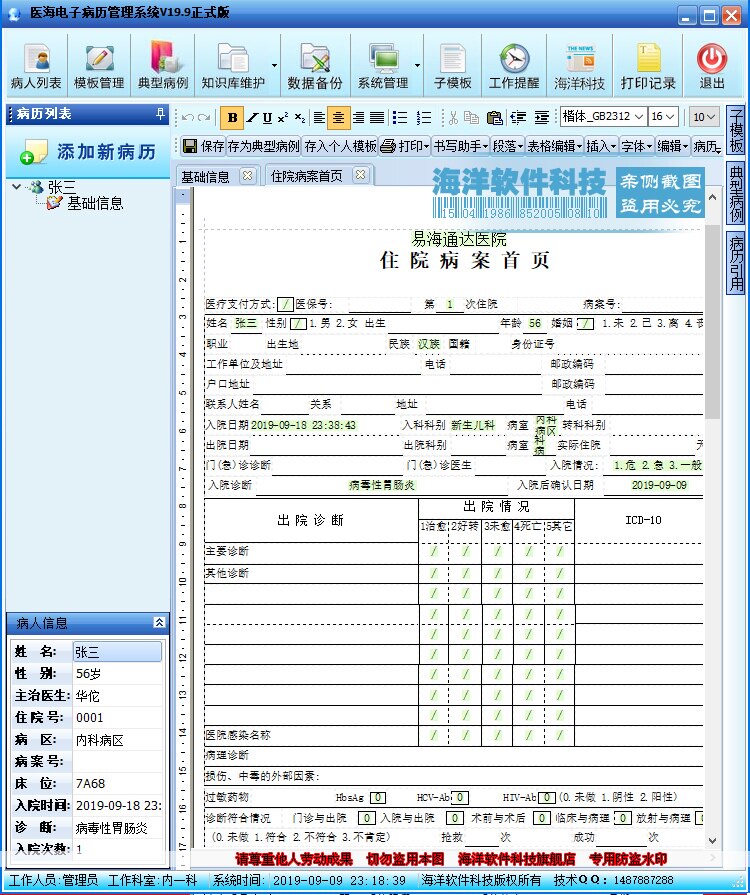The height and width of the screenshot is (895, 750).
Task: Click the 知识库维护 dropdown arrow
Action: coord(275,66)
